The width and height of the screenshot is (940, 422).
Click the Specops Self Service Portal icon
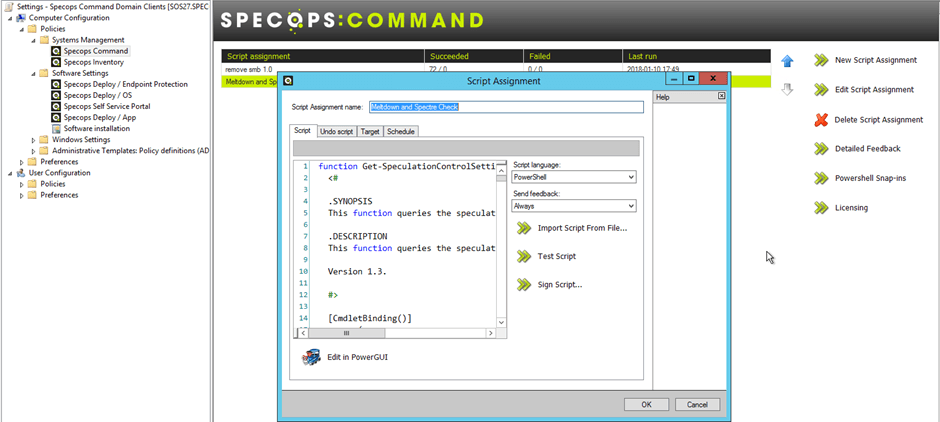point(56,107)
